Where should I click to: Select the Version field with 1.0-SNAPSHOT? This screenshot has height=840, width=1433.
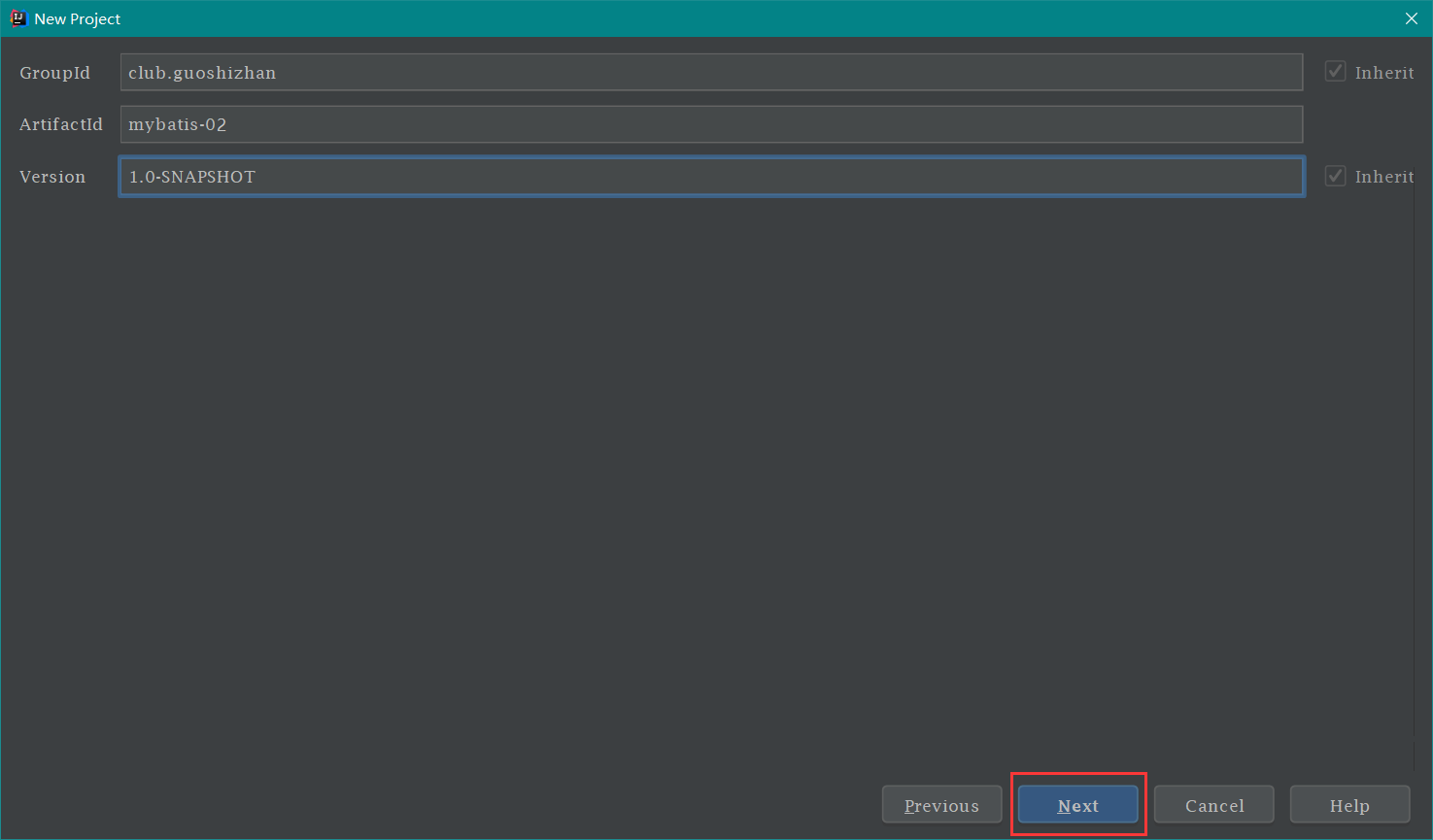point(710,177)
